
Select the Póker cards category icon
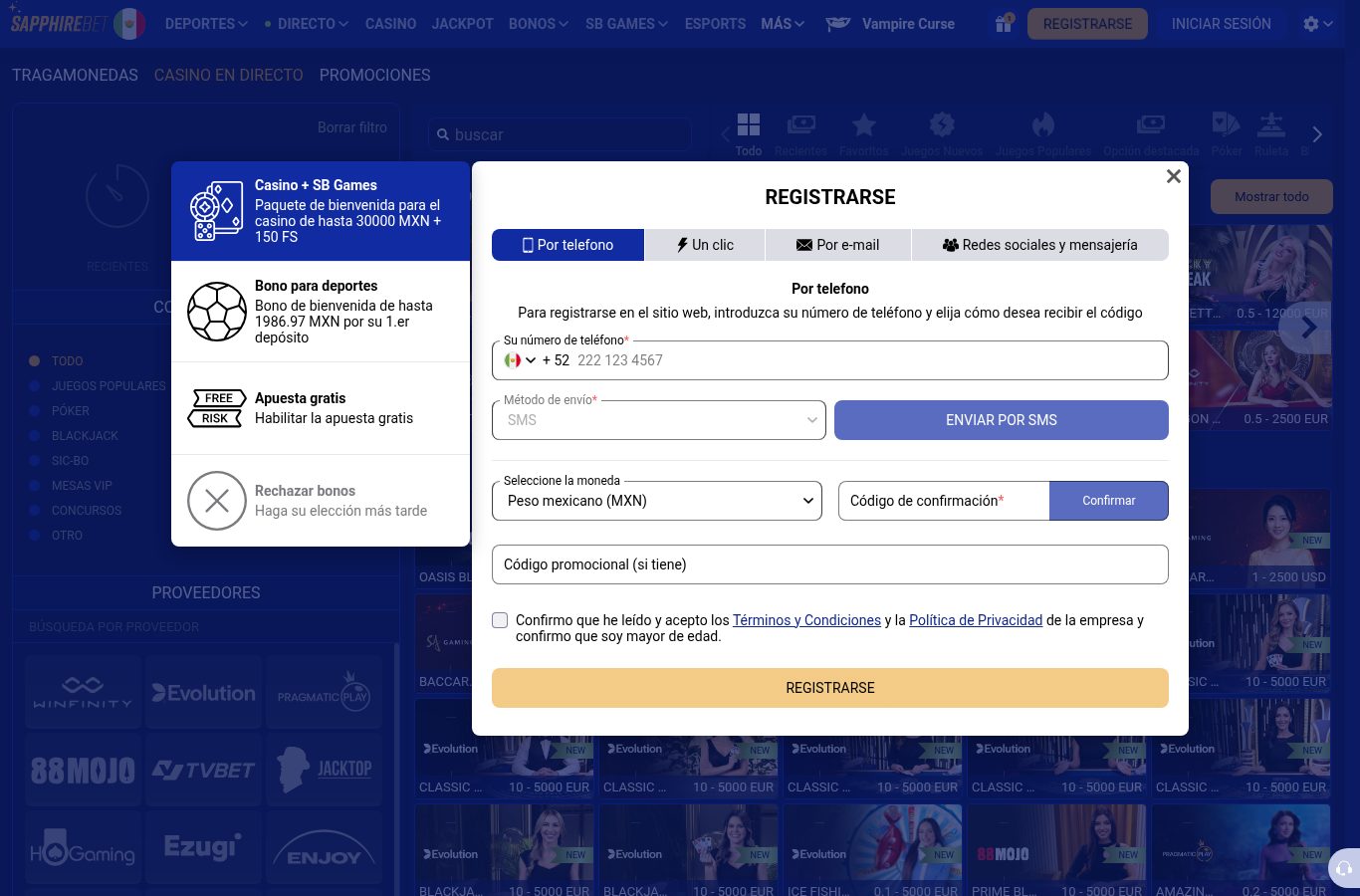pyautogui.click(x=1227, y=134)
